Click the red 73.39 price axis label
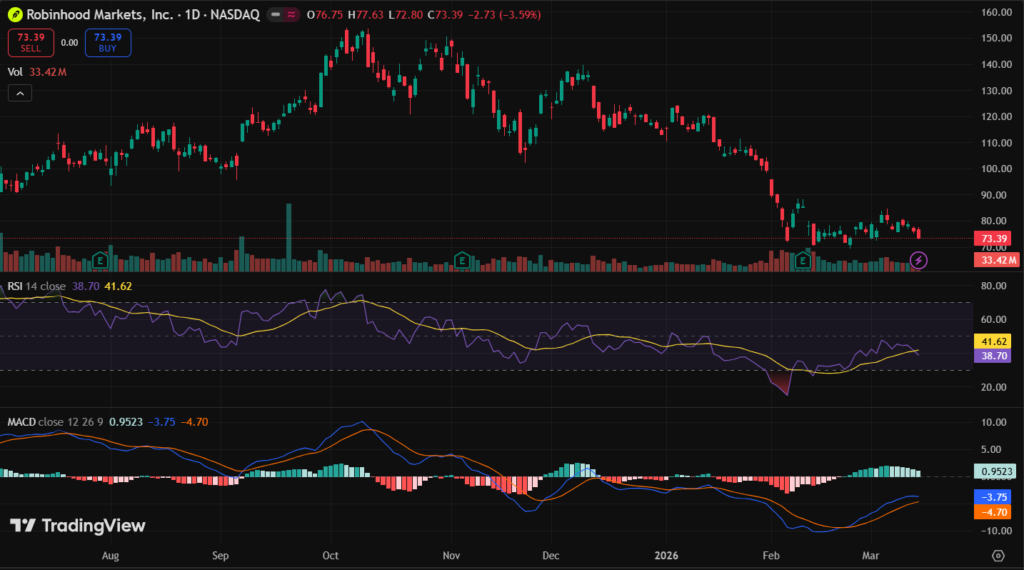The width and height of the screenshot is (1024, 570). tap(991, 239)
